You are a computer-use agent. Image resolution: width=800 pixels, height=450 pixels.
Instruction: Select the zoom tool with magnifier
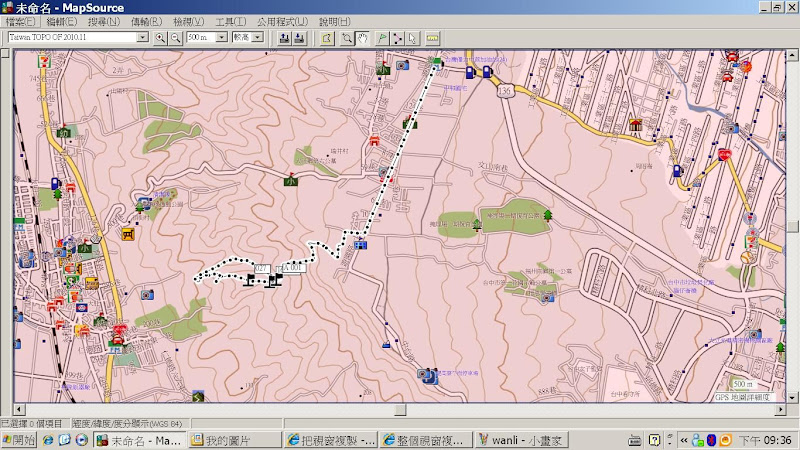pos(347,37)
